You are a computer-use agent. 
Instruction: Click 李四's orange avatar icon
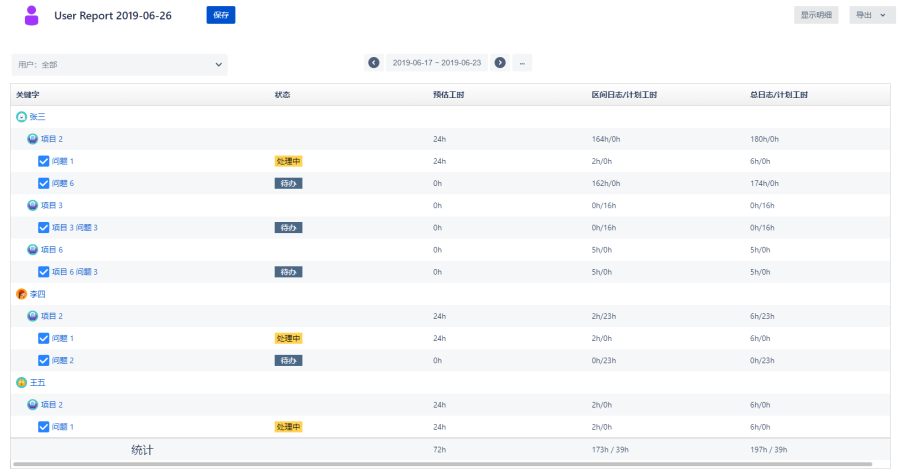21,294
